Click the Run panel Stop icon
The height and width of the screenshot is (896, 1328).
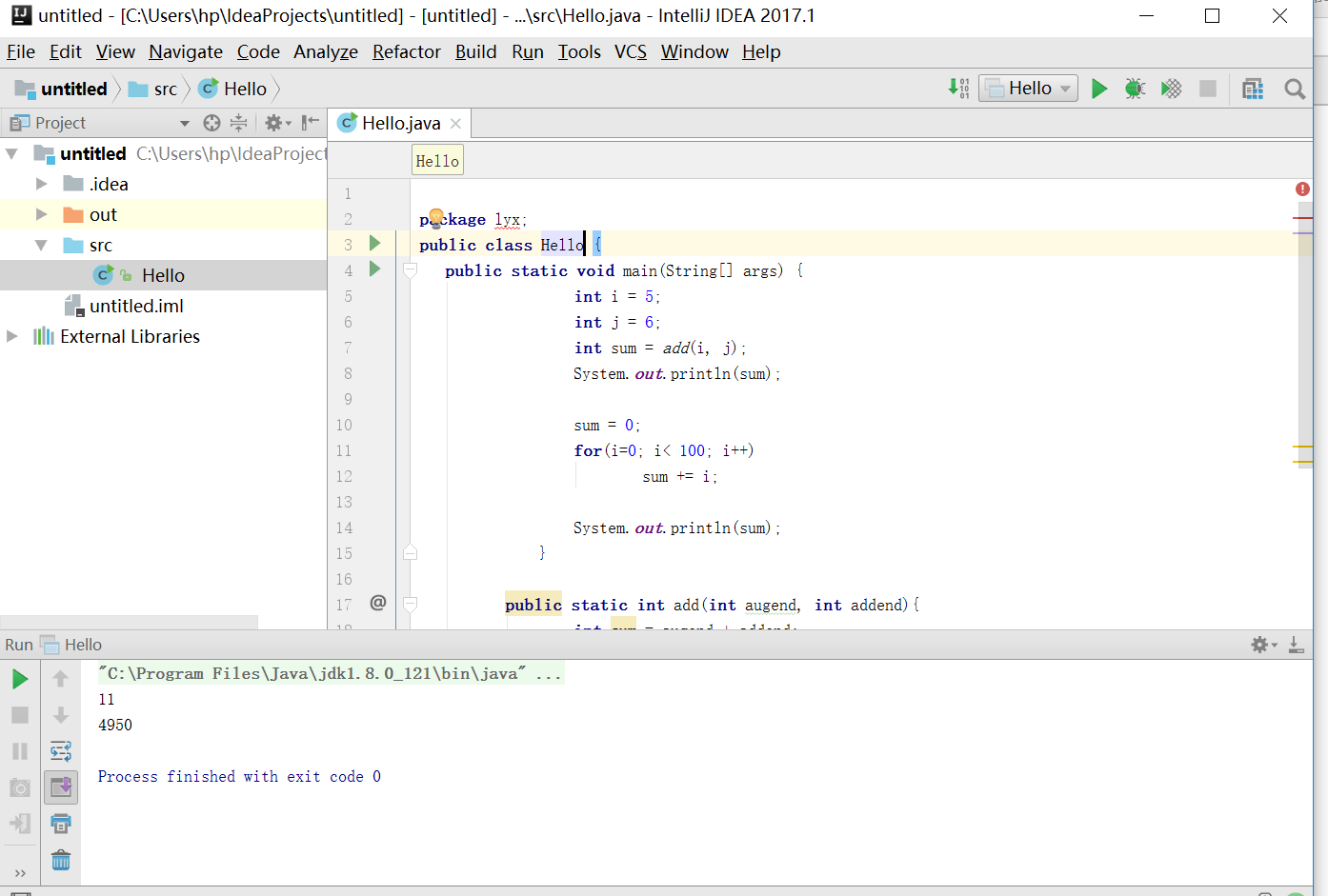(20, 715)
